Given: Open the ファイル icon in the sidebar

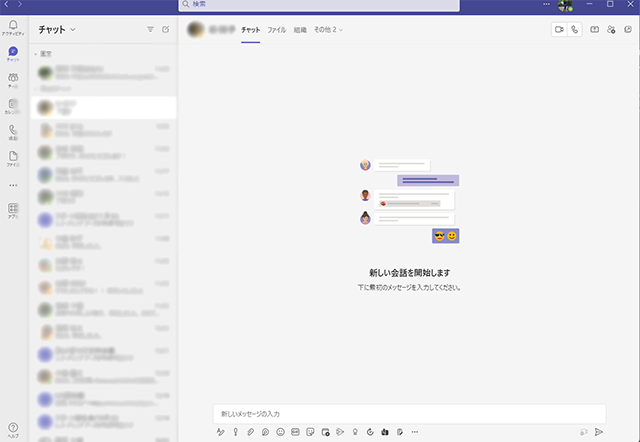Looking at the screenshot, I should coord(13,159).
